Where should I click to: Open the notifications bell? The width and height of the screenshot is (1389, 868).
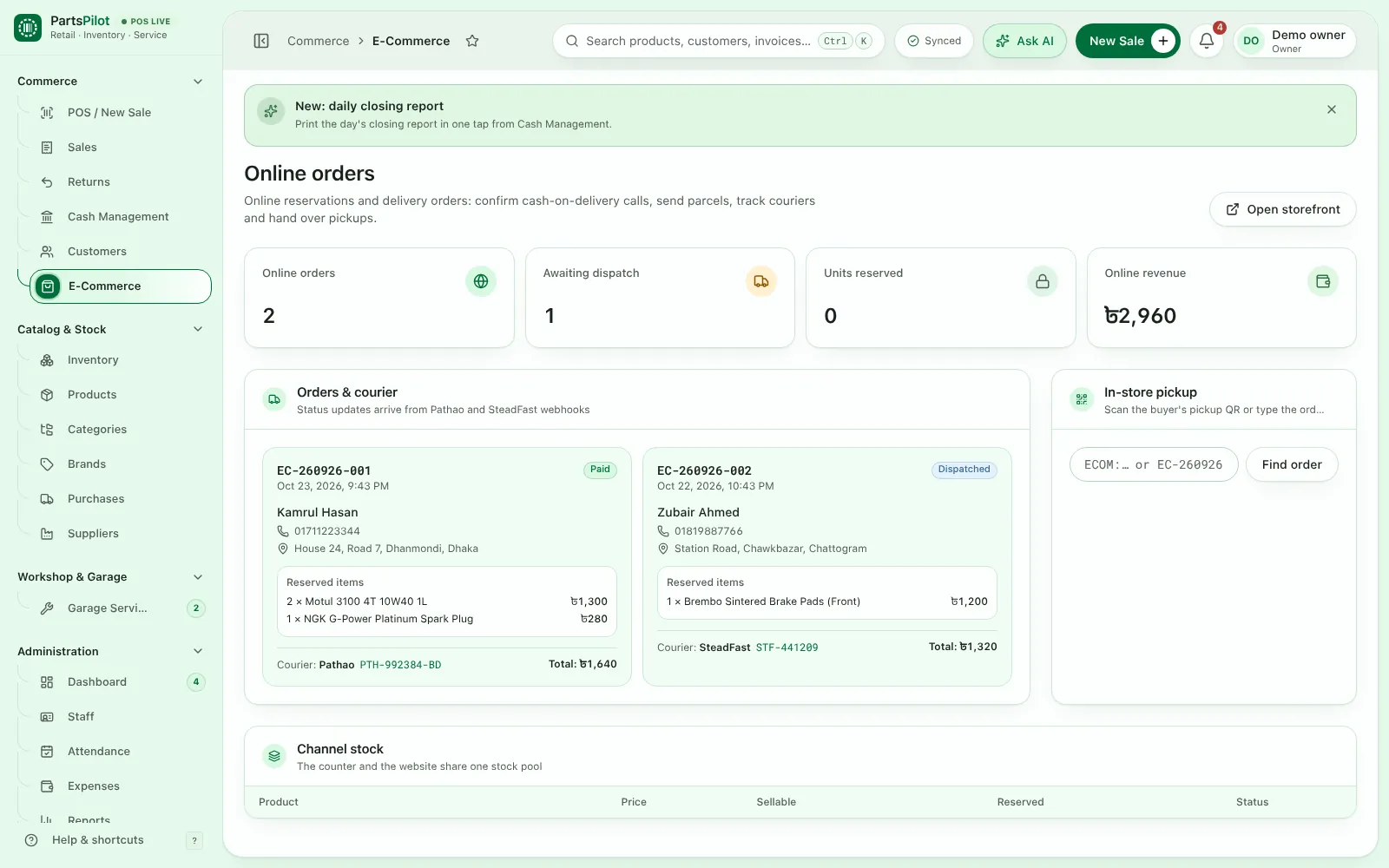(1207, 41)
